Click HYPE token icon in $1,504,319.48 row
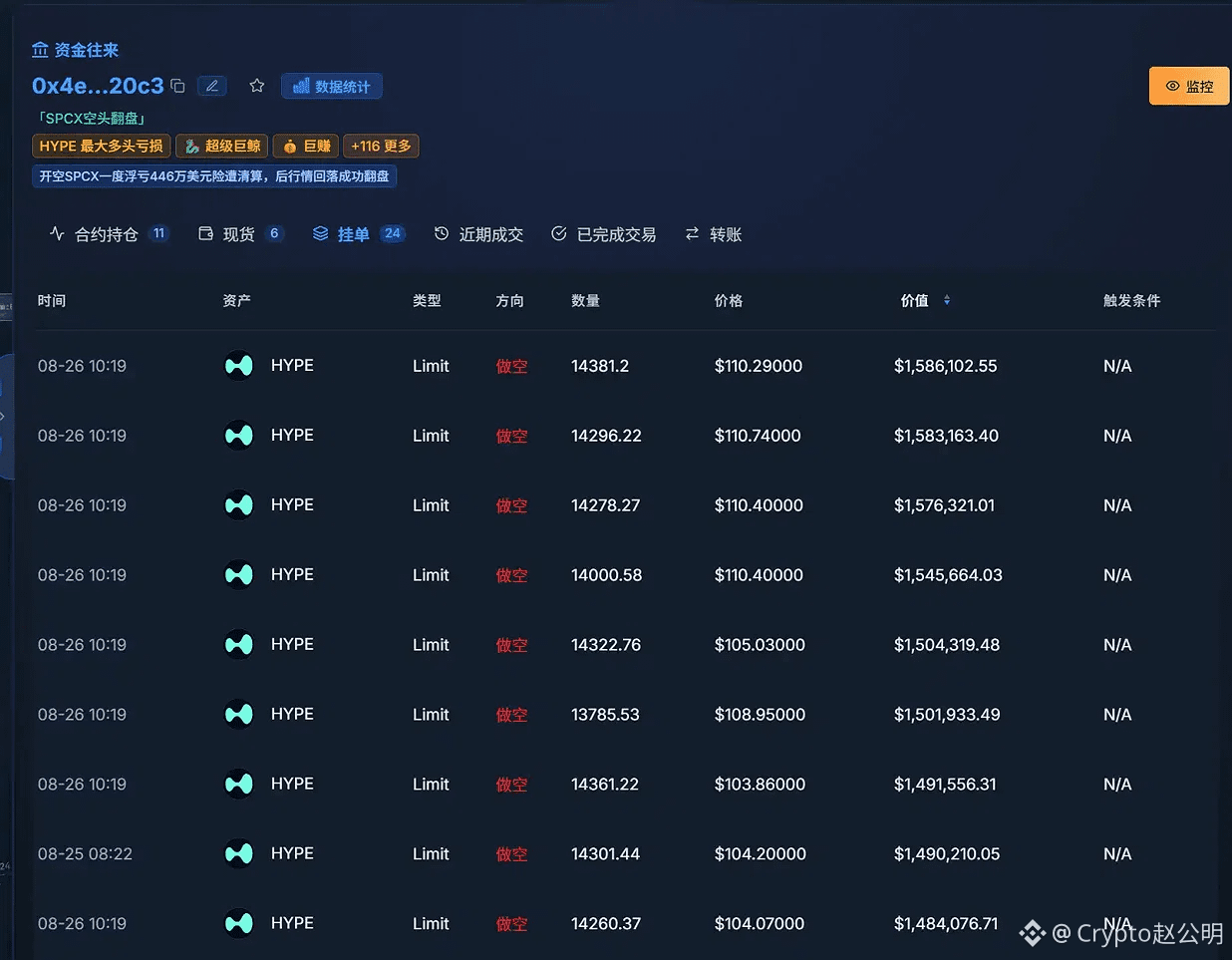Screen dimensions: 1232x960 [239, 645]
